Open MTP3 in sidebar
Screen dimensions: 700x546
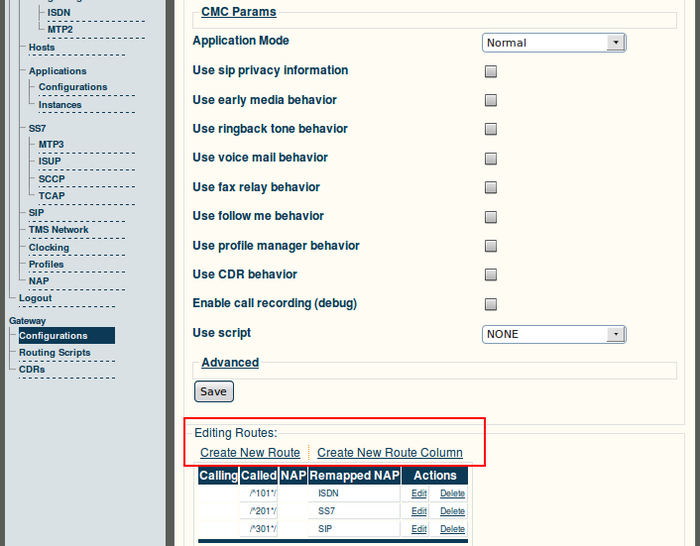tap(51, 145)
